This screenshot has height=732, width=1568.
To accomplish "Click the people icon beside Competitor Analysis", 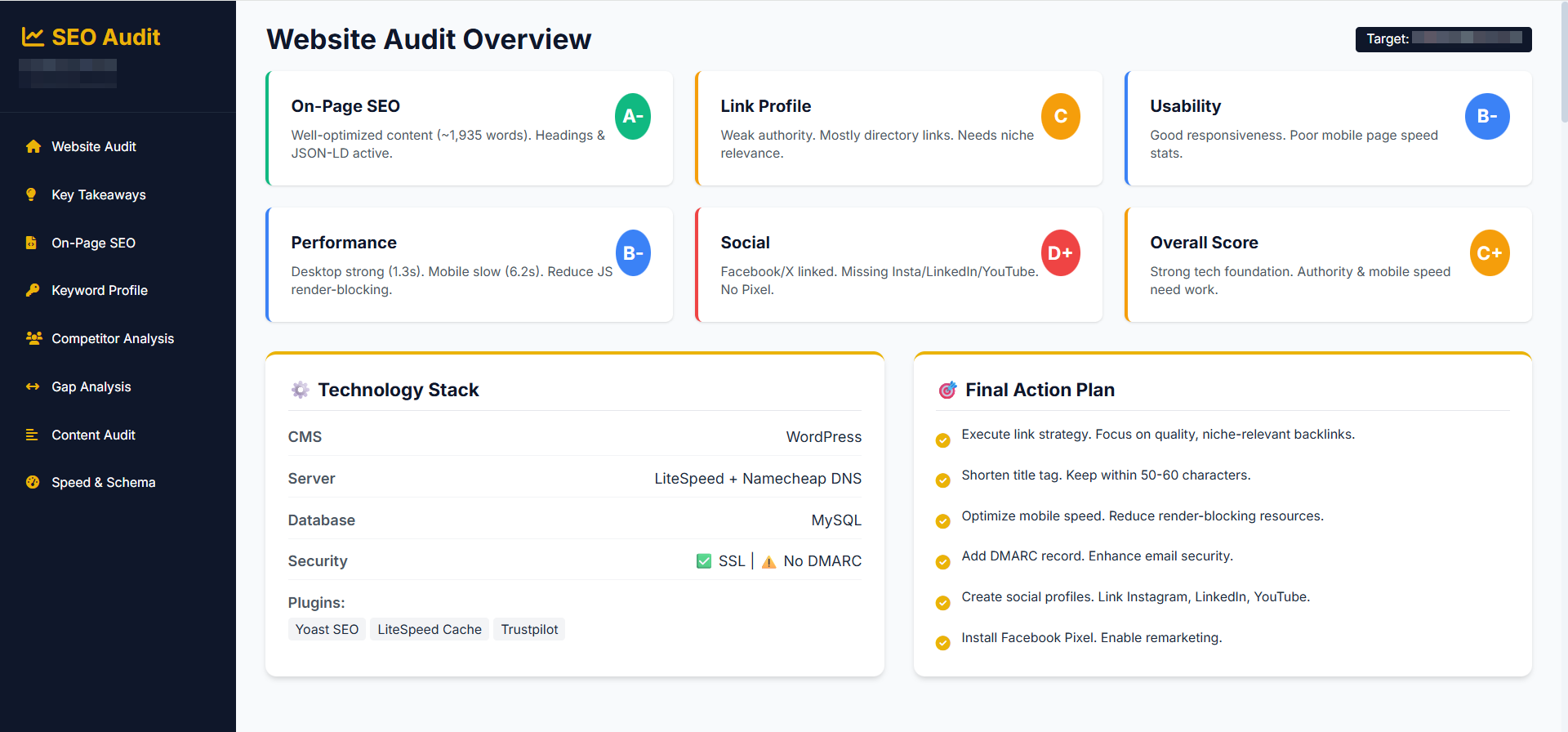I will [33, 338].
